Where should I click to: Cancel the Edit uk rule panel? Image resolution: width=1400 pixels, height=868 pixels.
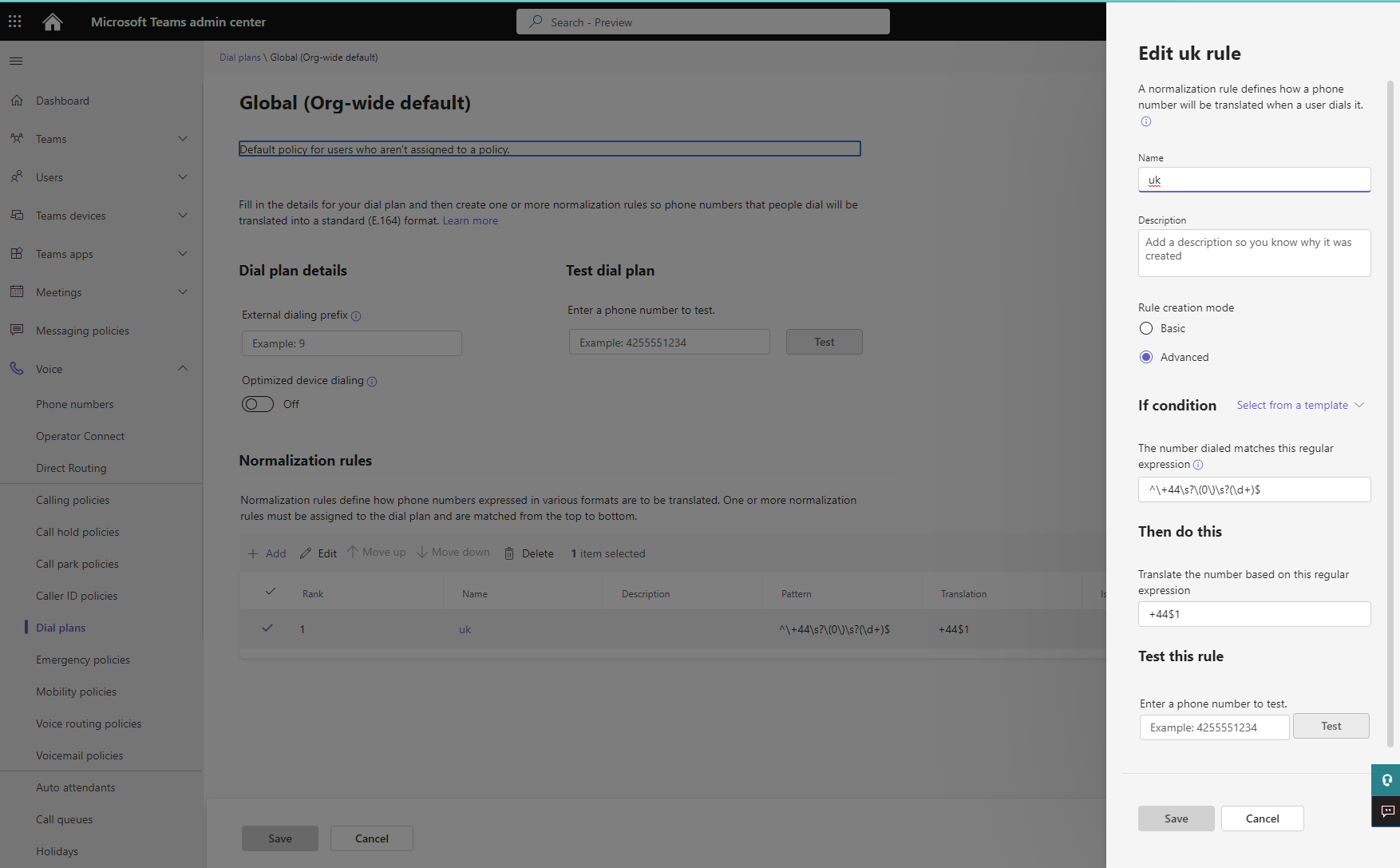click(1263, 818)
